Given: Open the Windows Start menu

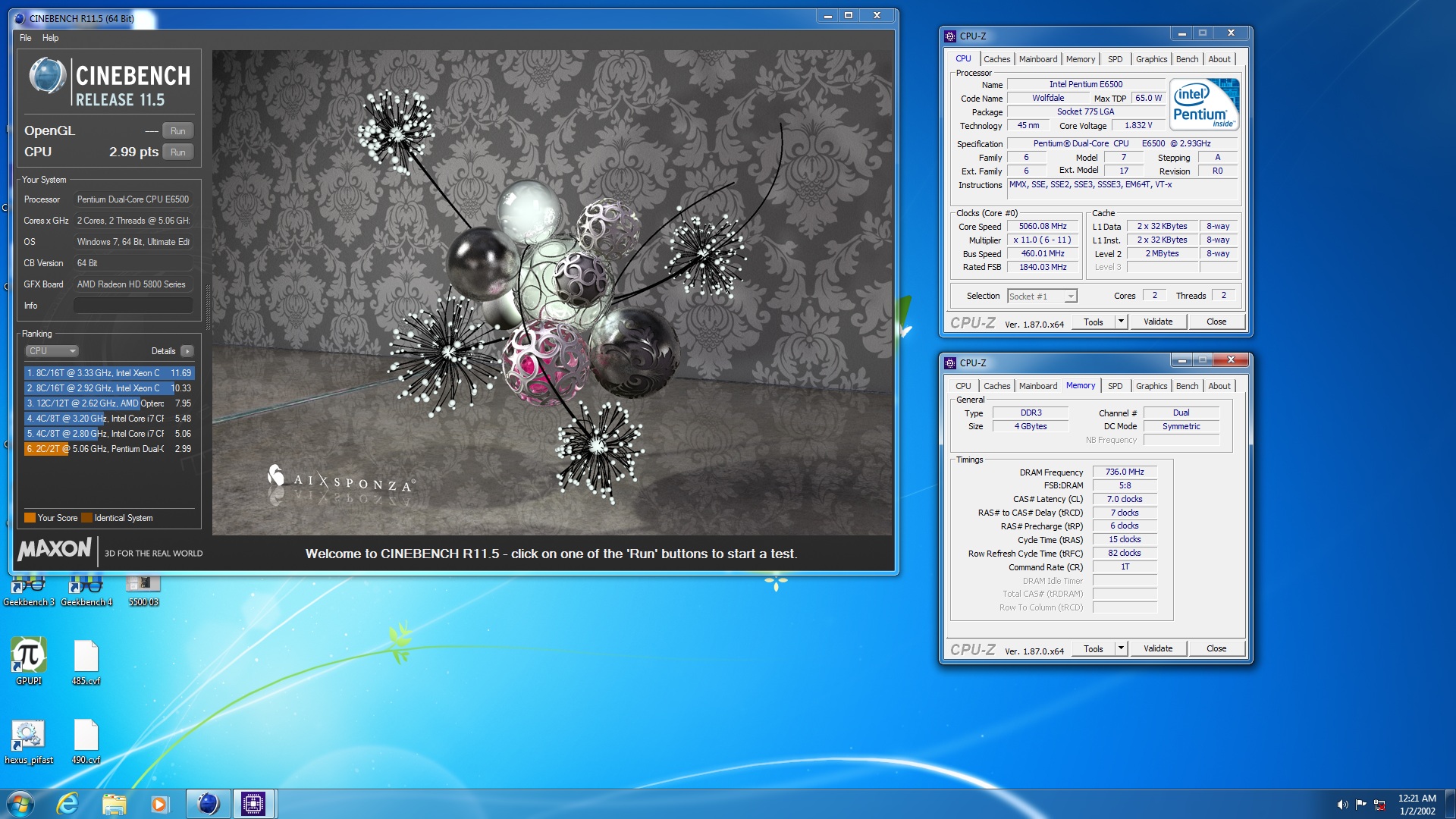Looking at the screenshot, I should 20,804.
